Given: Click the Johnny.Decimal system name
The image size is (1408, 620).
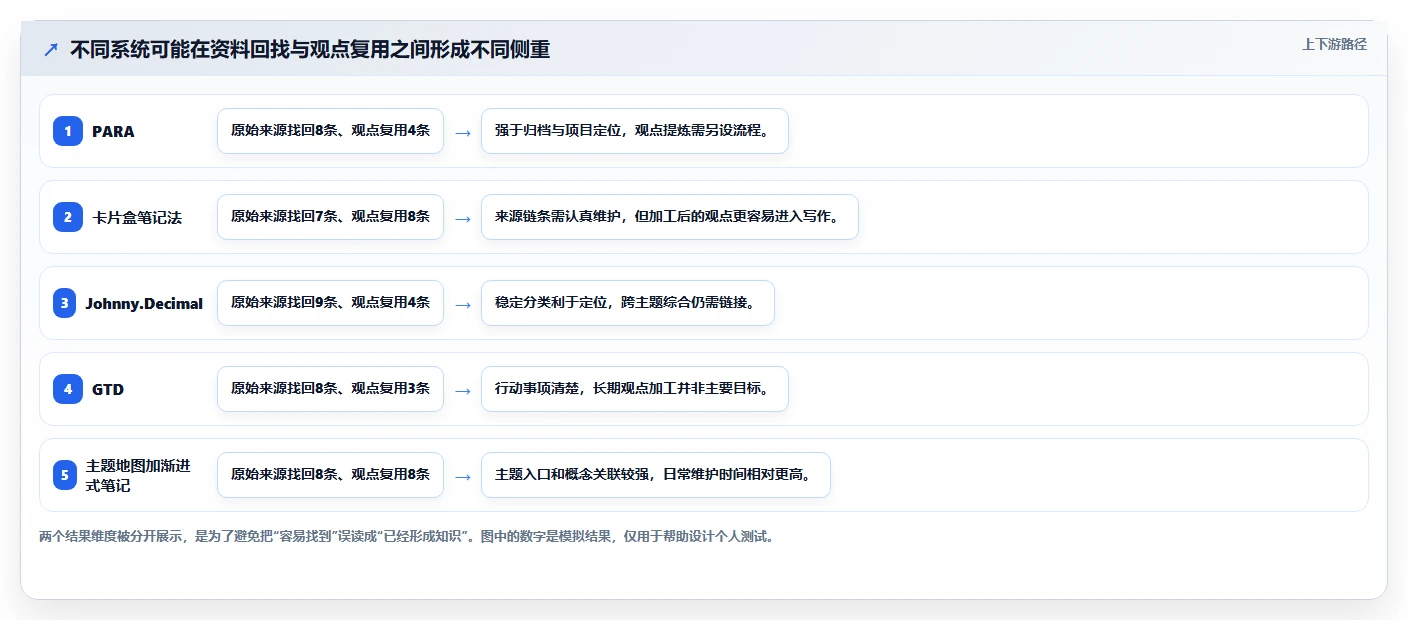Looking at the screenshot, I should tap(144, 303).
